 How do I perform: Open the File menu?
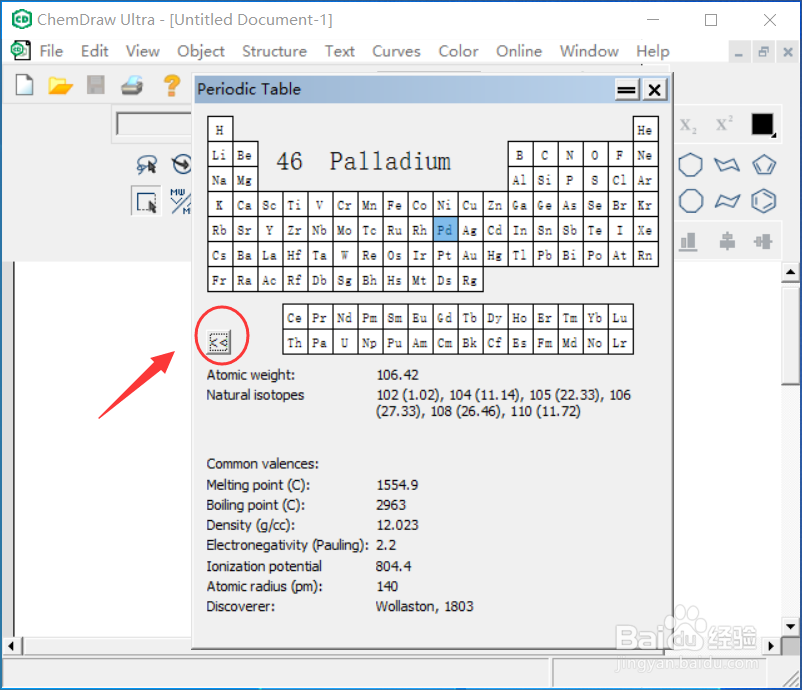(x=51, y=51)
